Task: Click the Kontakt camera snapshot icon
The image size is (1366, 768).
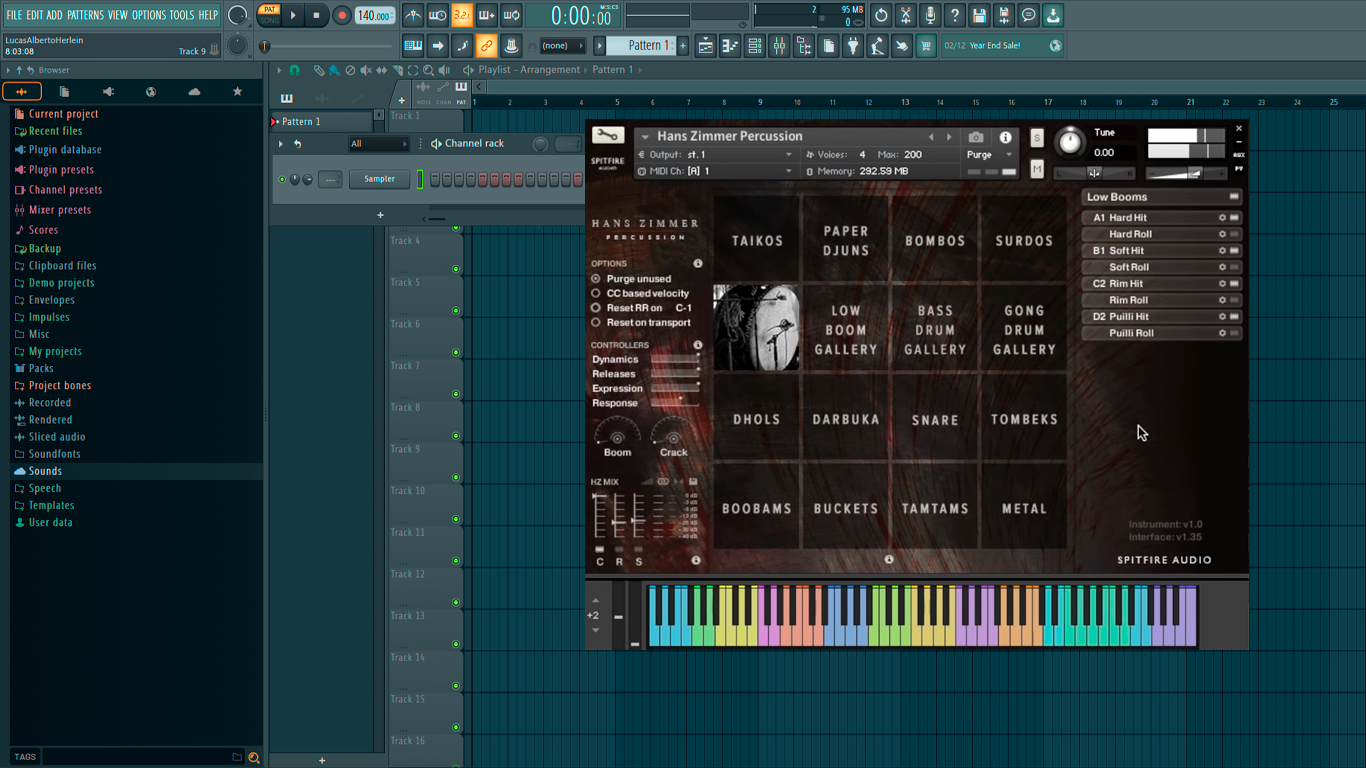Action: [976, 137]
